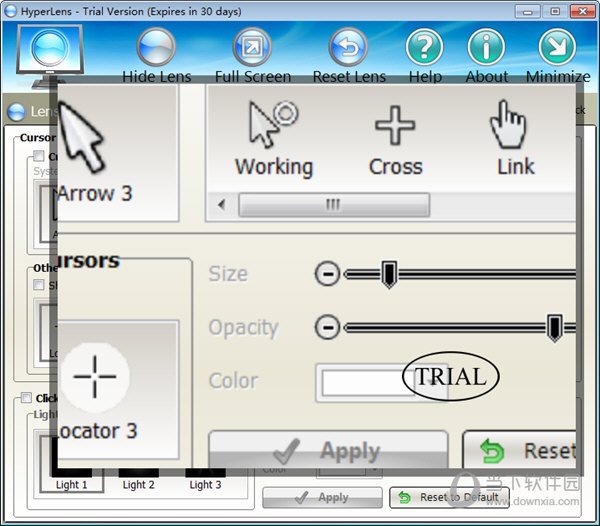The width and height of the screenshot is (600, 526).
Task: Open the white Color picker field
Action: (x=382, y=383)
